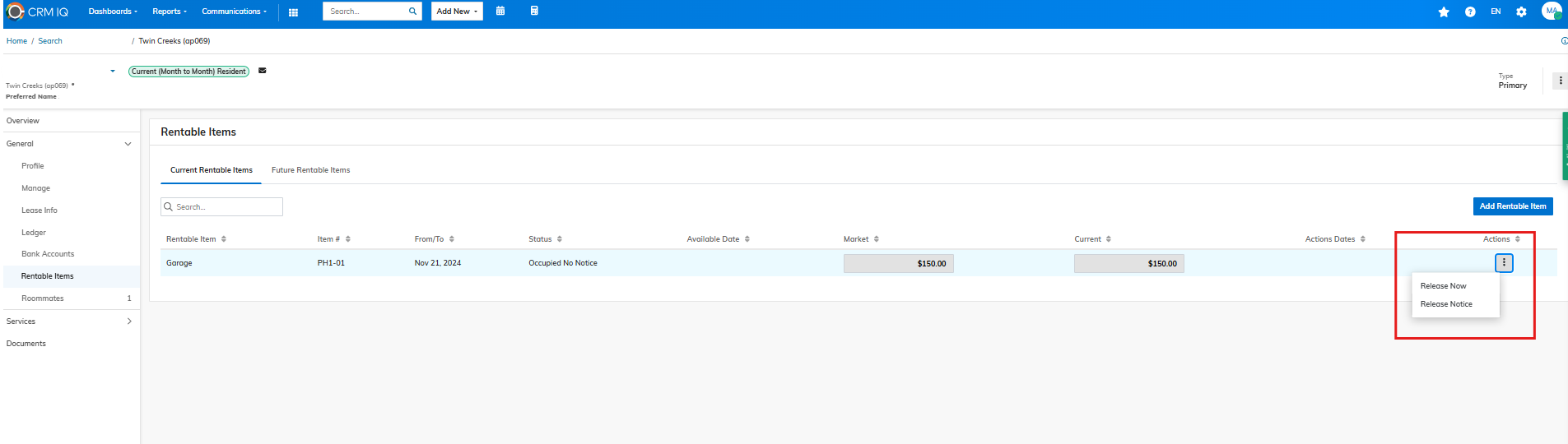This screenshot has height=444, width=1568.
Task: Switch to the Current Rentable Items tab
Action: pyautogui.click(x=212, y=170)
